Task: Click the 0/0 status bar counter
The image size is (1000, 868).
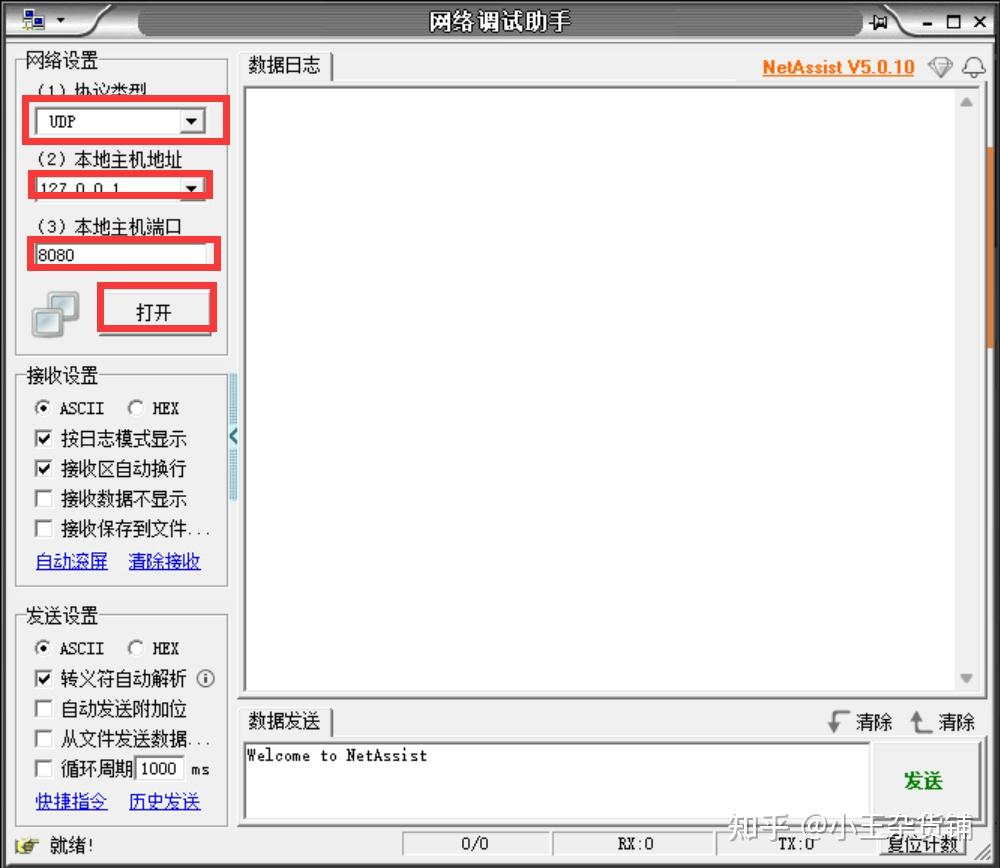Action: (x=475, y=844)
